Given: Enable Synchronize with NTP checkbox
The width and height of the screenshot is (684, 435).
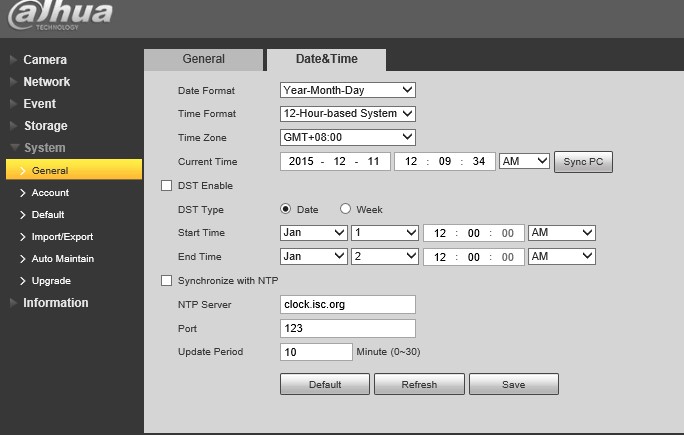Looking at the screenshot, I should pos(166,281).
